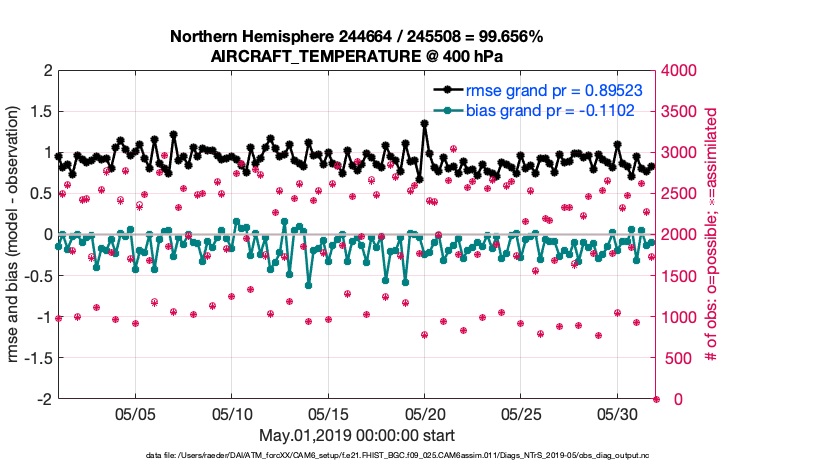Click the 05/25 x-axis tick label
Viewport: 830px width, 470px height.
521,413
